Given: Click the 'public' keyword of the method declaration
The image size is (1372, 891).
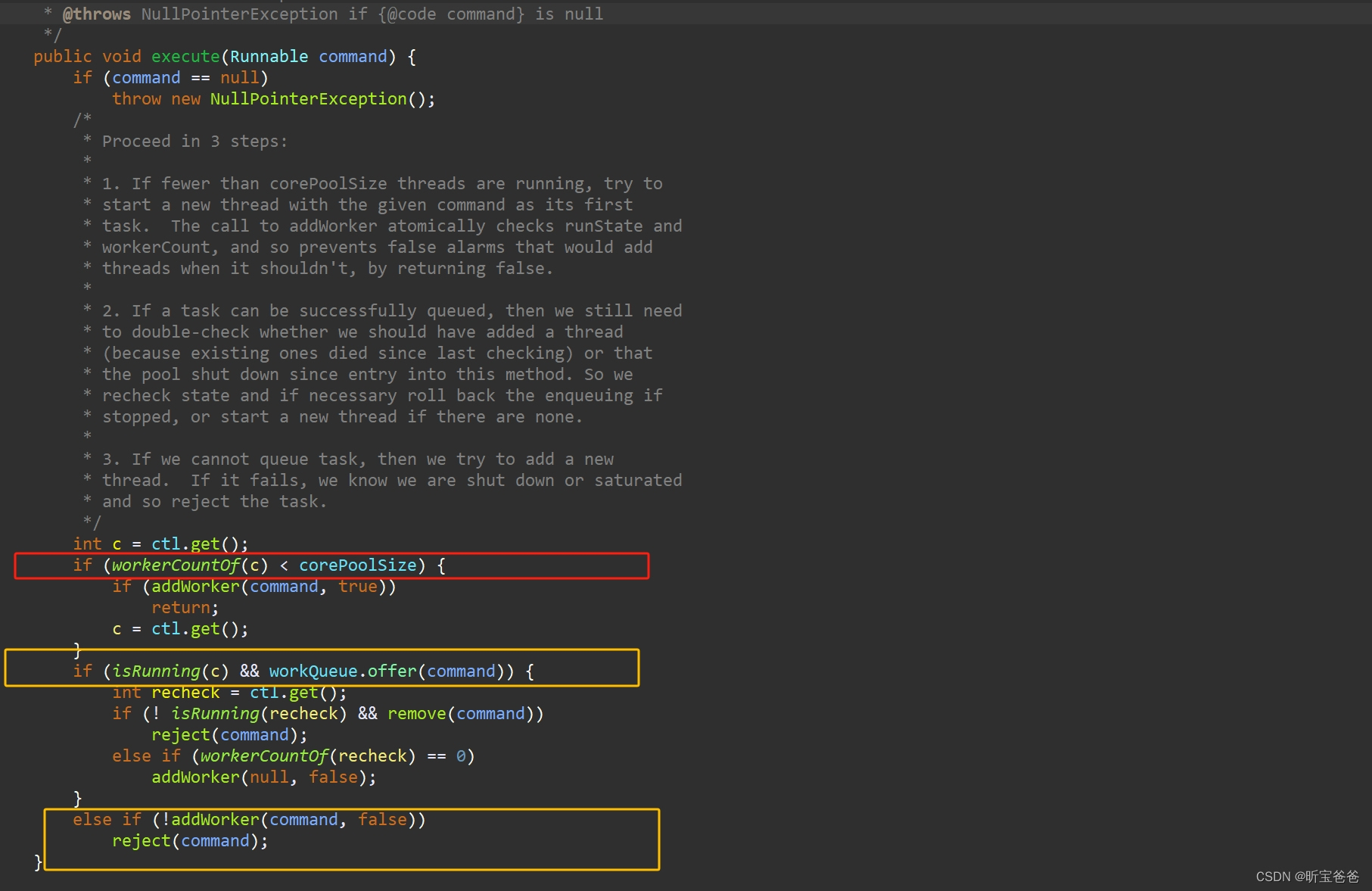Looking at the screenshot, I should point(63,57).
